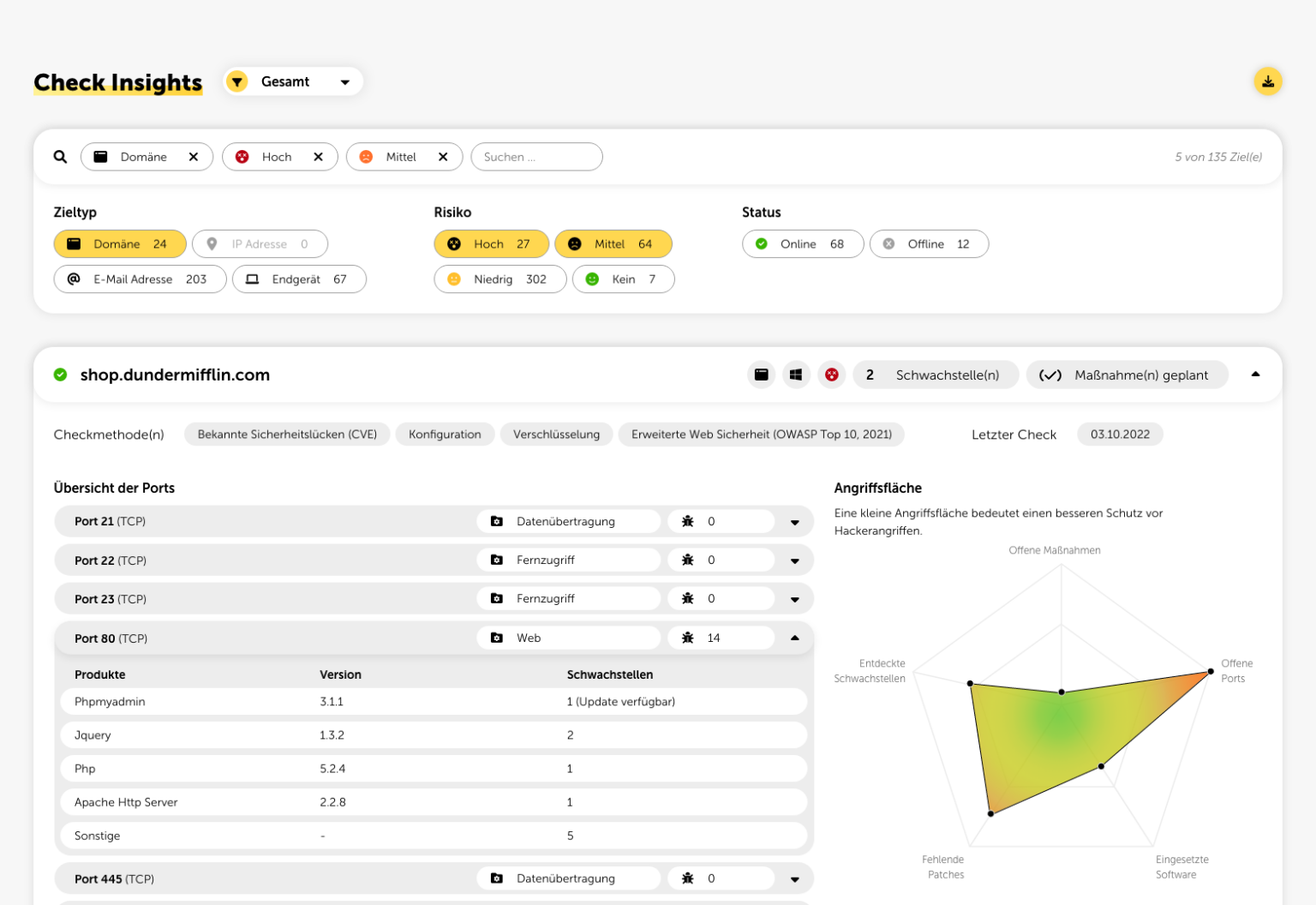Select Bekannte Sicherheitslücken (CVE) method chip
Image resolution: width=1316 pixels, height=905 pixels.
point(287,435)
